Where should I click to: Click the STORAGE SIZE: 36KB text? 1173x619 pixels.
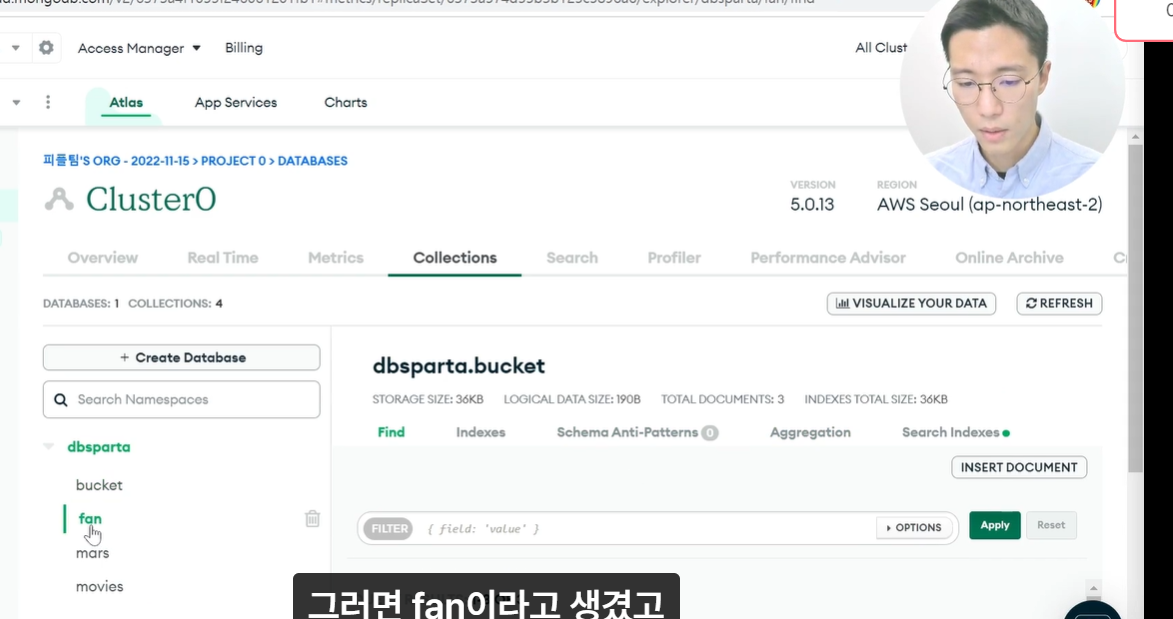(x=428, y=400)
